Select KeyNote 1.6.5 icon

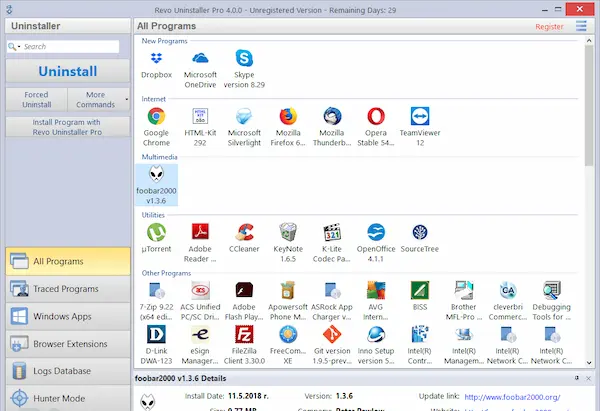(x=288, y=232)
